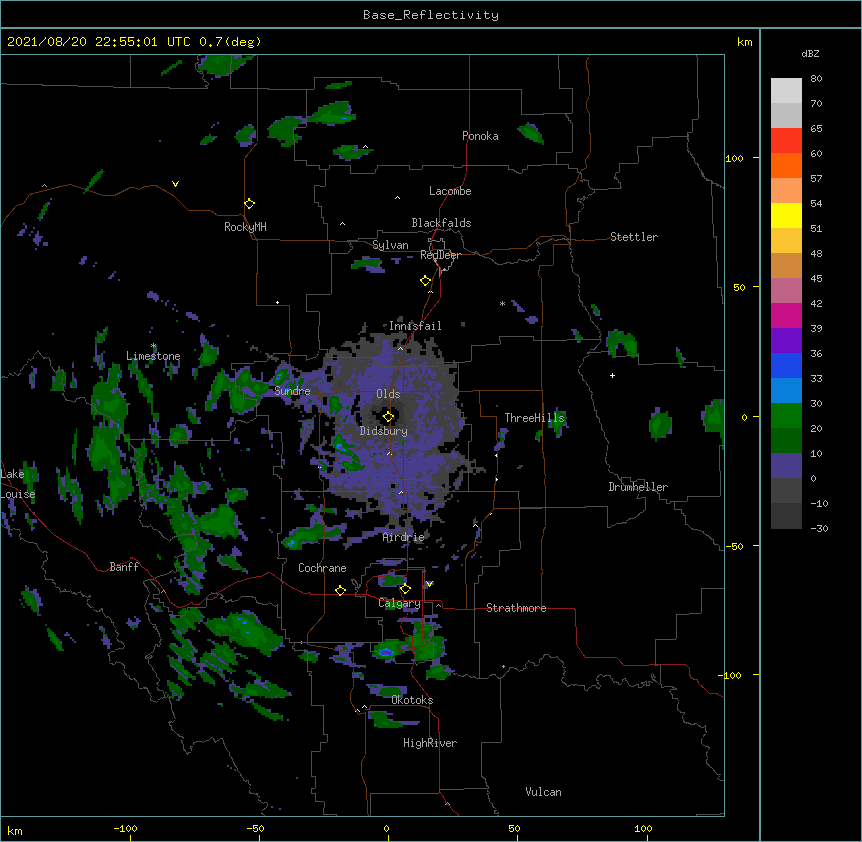
Task: Click the white asterisk above Limestone
Action: pos(154,346)
